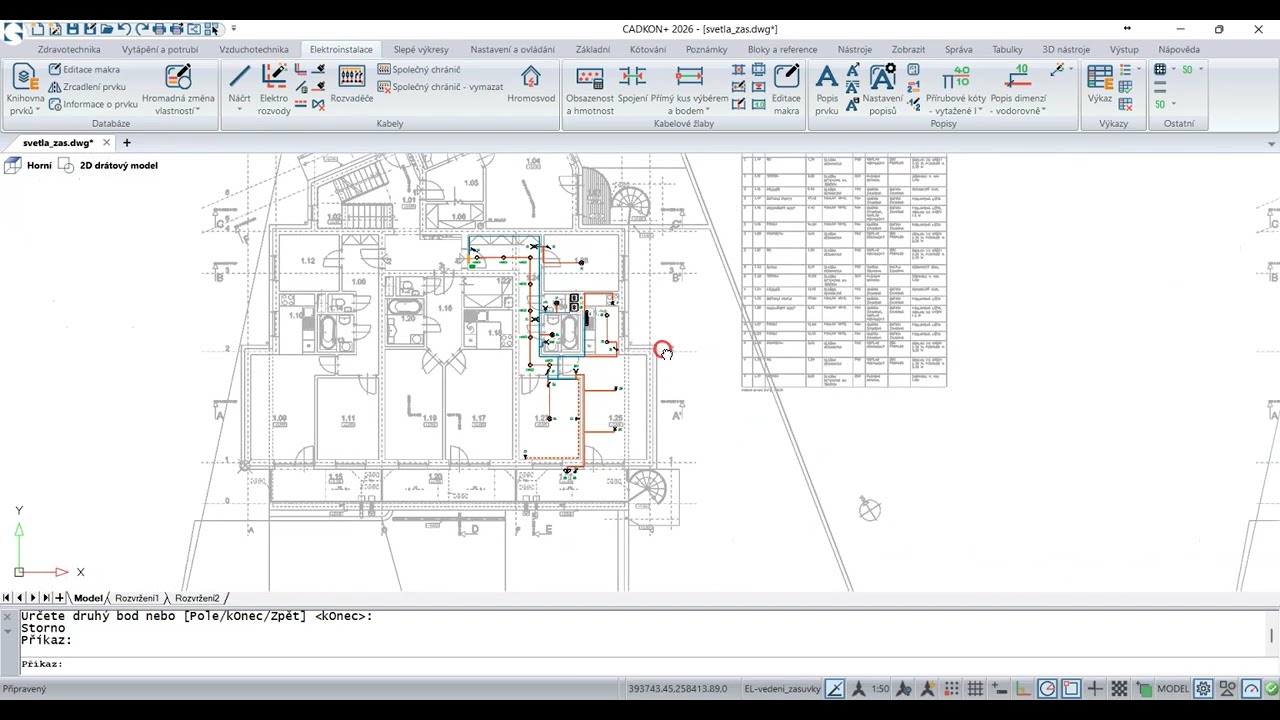Select the Popis prvku text tool
The image size is (1280, 720).
coord(826,90)
